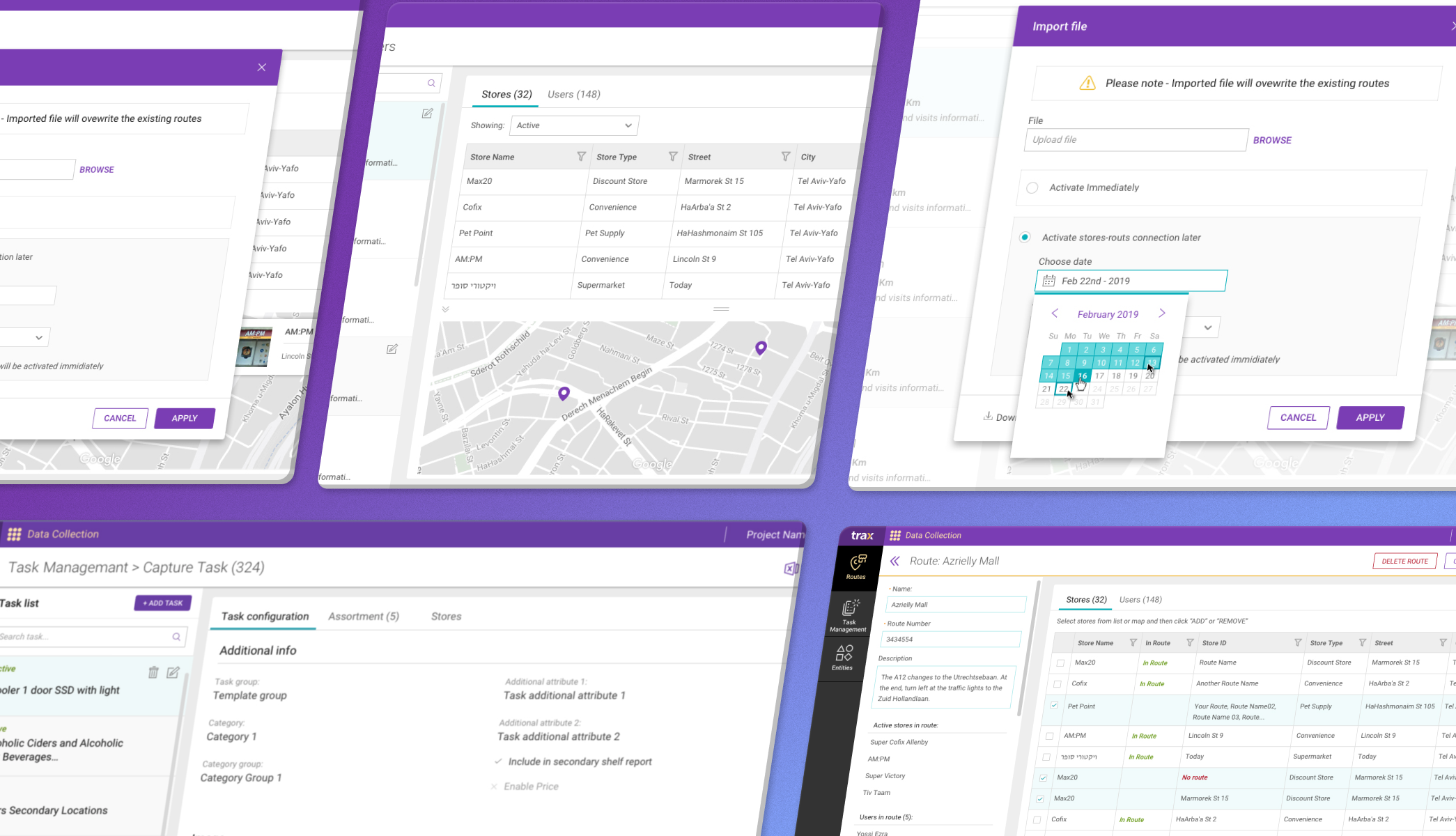This screenshot has width=1456, height=836.
Task: Delete the cooler door SSD task
Action: pos(153,672)
